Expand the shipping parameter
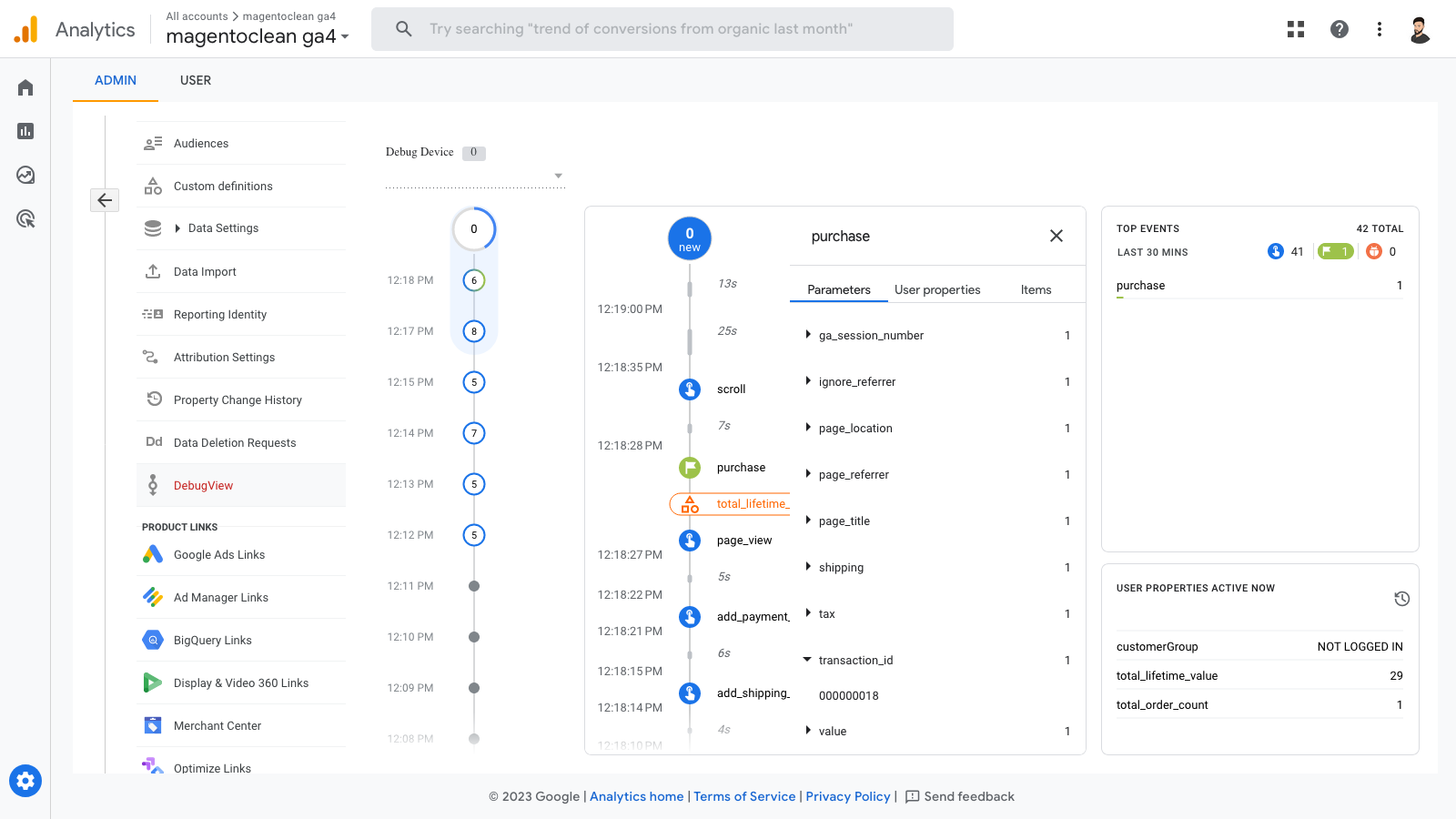The image size is (1456, 819). point(808,567)
